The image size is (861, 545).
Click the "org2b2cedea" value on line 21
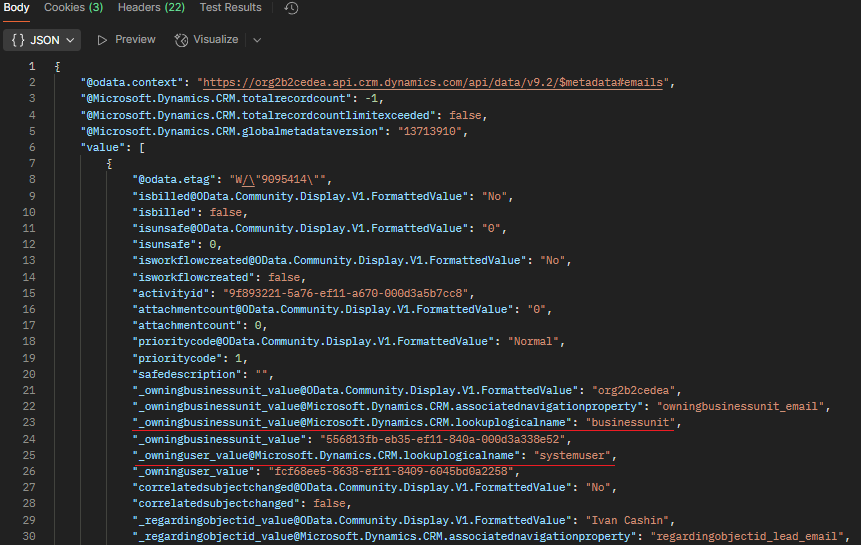point(633,390)
